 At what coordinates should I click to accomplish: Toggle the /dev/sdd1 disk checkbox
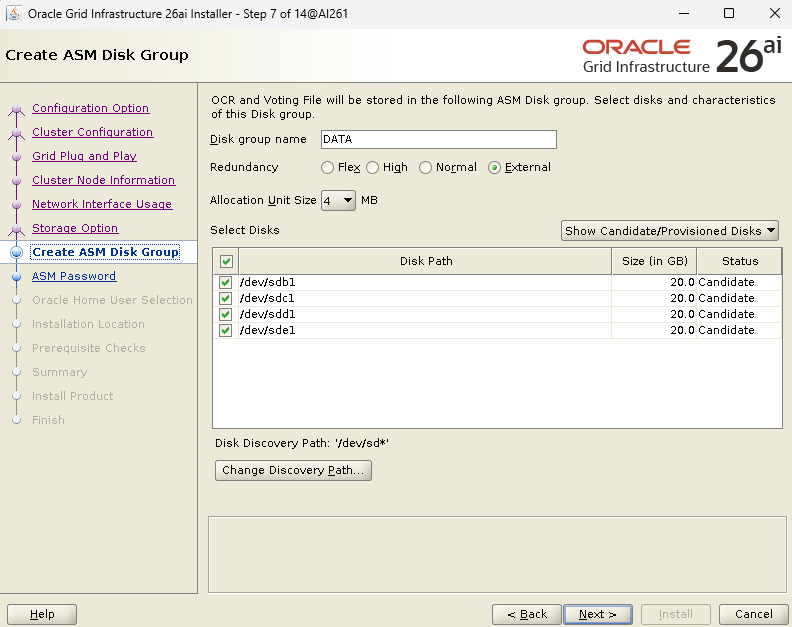click(x=225, y=315)
